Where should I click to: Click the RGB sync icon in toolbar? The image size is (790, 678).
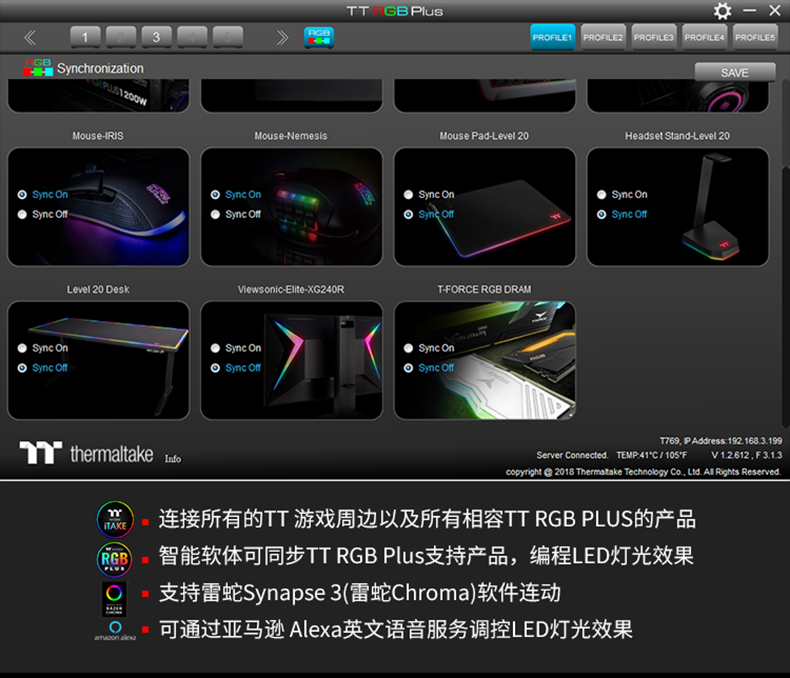(318, 38)
